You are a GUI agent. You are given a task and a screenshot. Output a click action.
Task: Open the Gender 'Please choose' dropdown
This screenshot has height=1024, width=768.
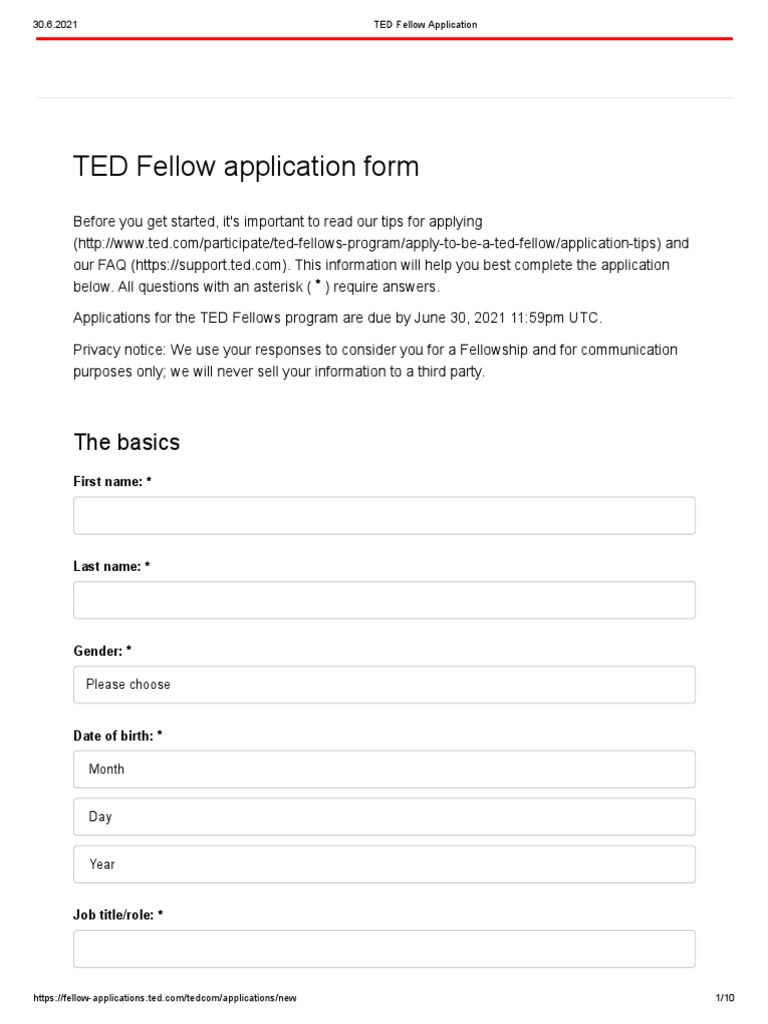pos(384,685)
